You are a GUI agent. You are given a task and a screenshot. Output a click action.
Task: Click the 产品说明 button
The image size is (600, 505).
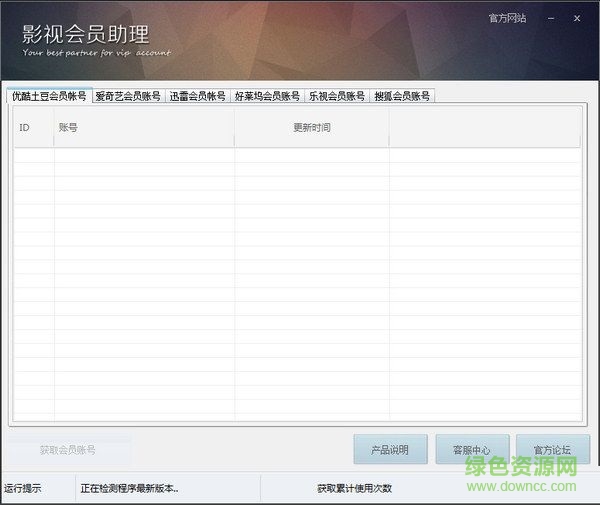(x=390, y=449)
